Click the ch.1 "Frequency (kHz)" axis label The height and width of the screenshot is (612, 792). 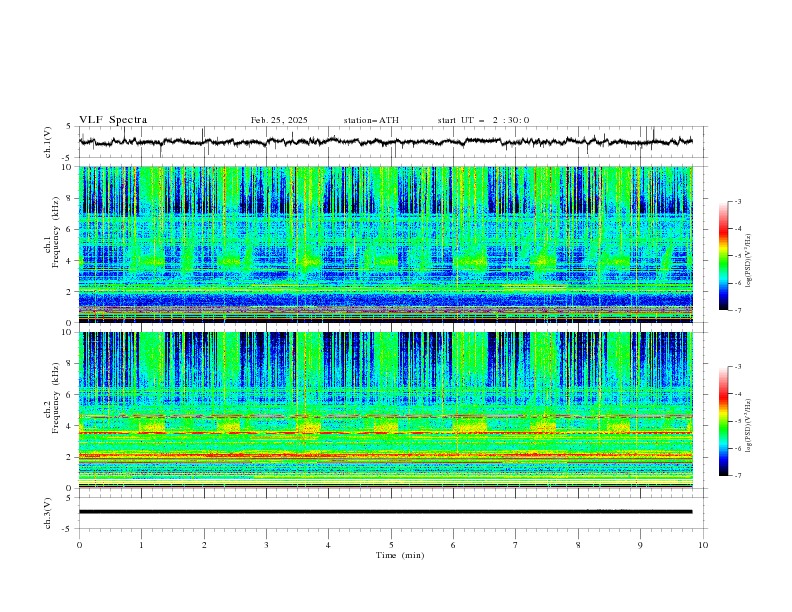pos(55,232)
